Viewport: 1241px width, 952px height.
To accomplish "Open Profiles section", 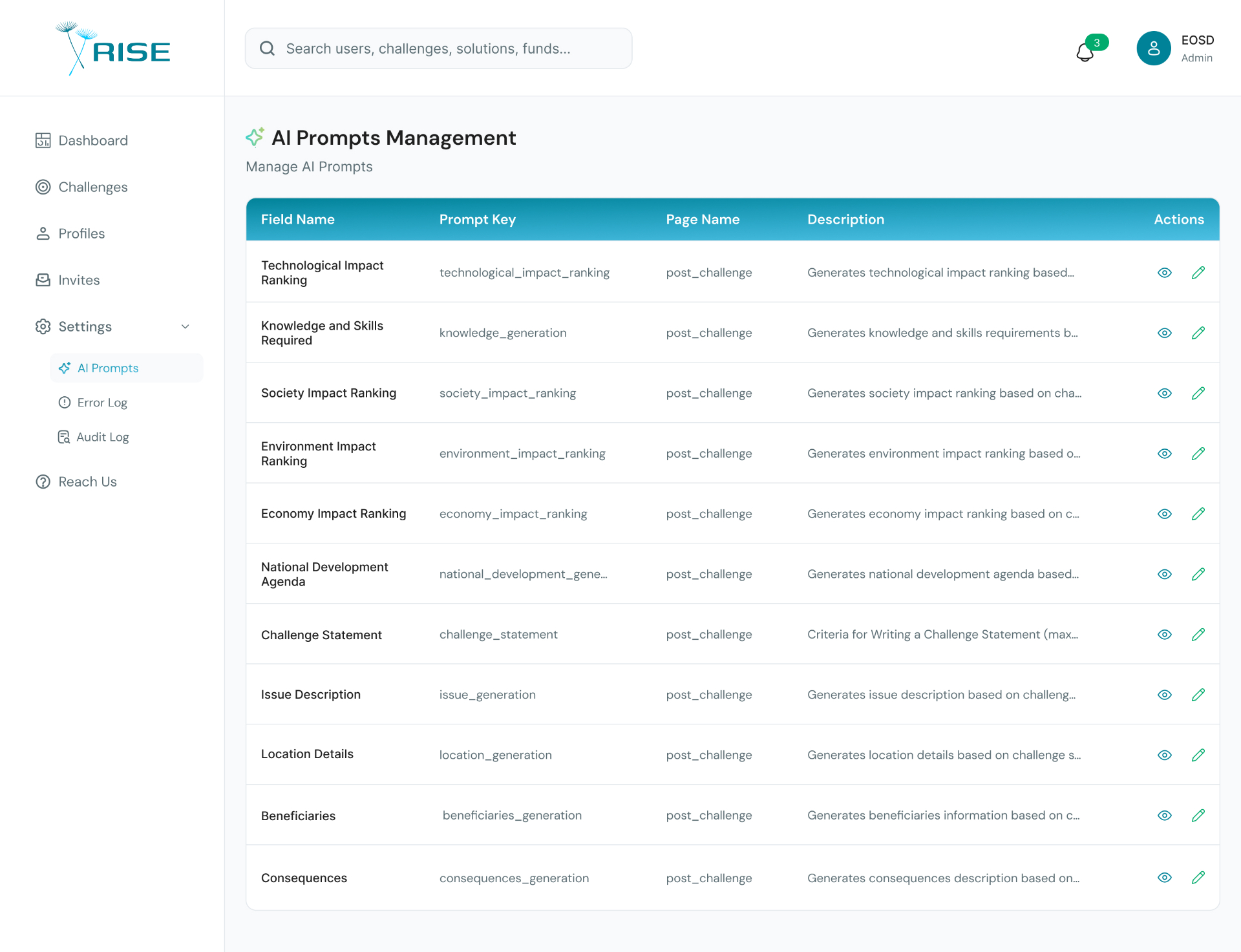I will tap(70, 233).
